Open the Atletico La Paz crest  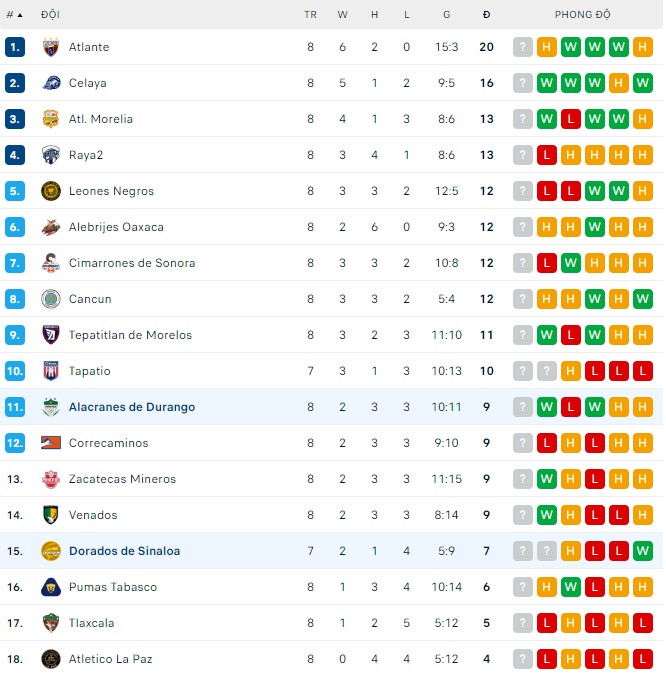click(x=51, y=659)
